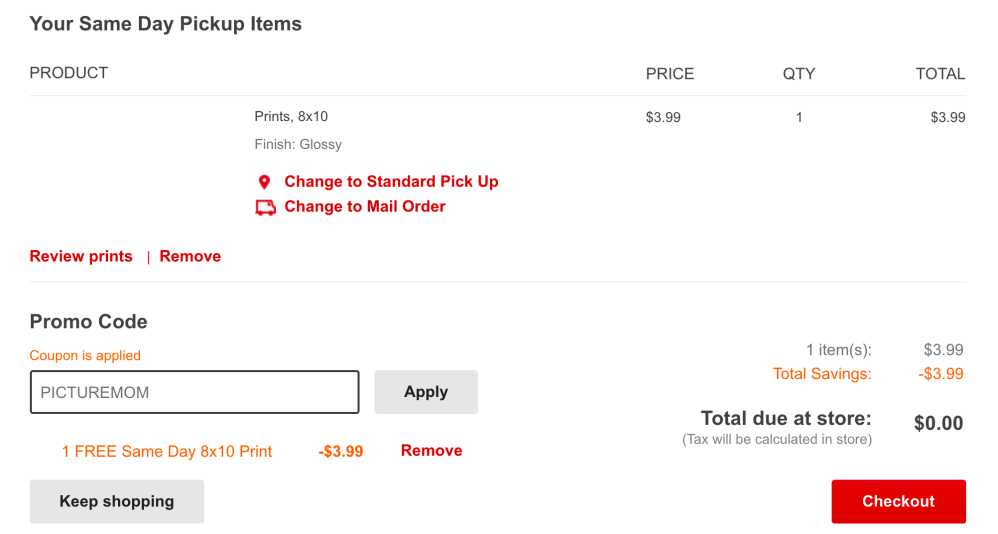This screenshot has width=998, height=534.
Task: Click the "Prints, 8x10" product name
Action: (x=291, y=117)
